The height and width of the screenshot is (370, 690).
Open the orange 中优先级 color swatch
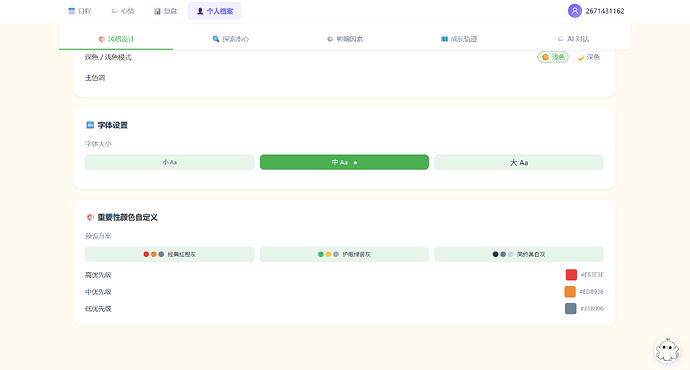click(570, 292)
